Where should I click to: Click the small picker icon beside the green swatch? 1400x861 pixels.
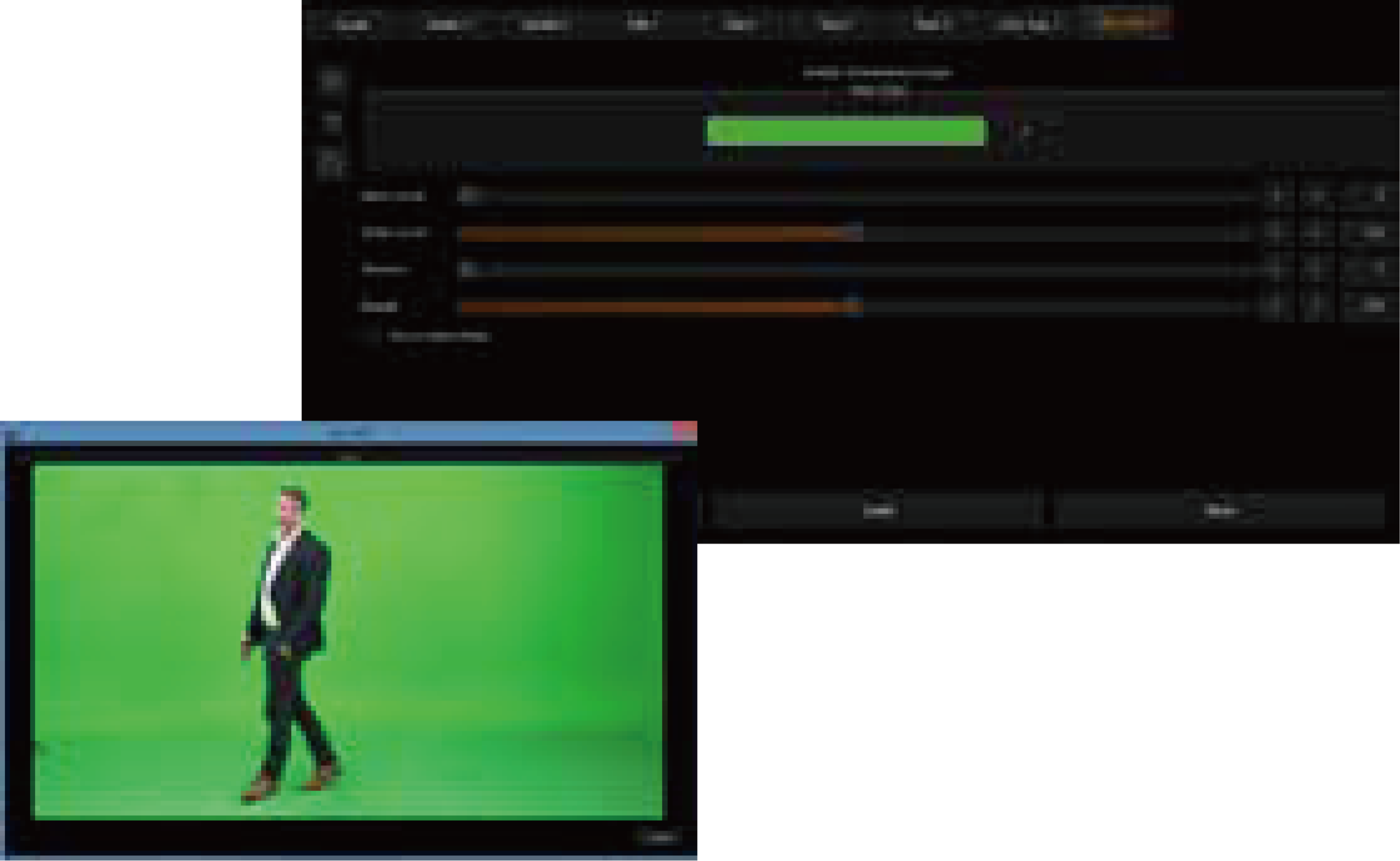click(1027, 131)
